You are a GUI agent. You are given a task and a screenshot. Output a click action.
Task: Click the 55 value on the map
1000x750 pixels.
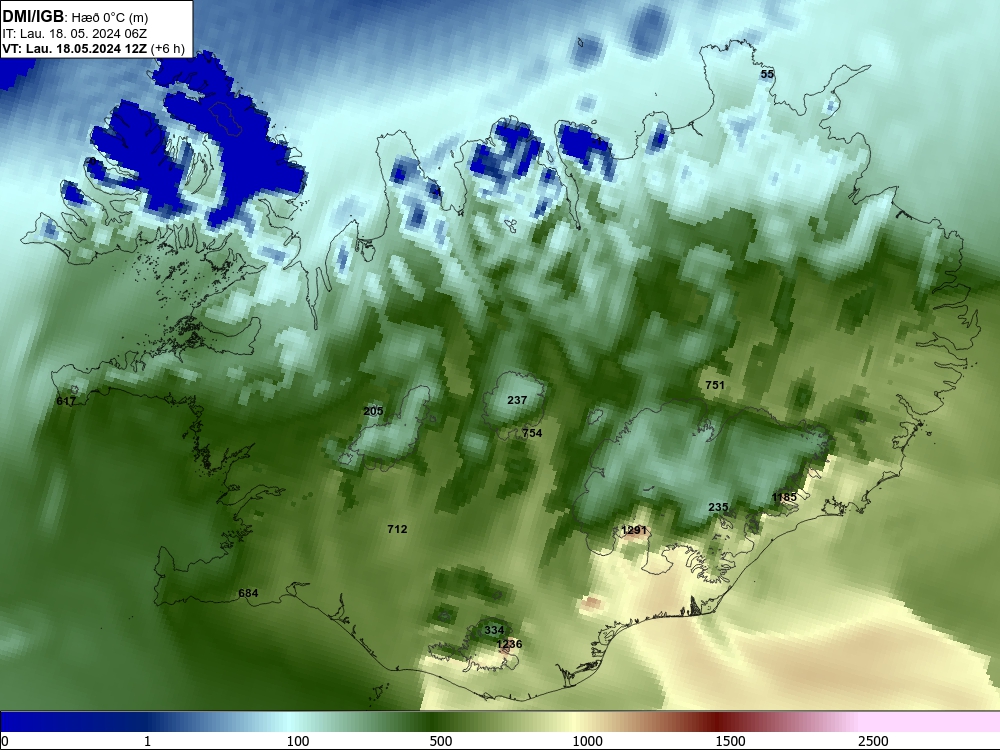(767, 74)
